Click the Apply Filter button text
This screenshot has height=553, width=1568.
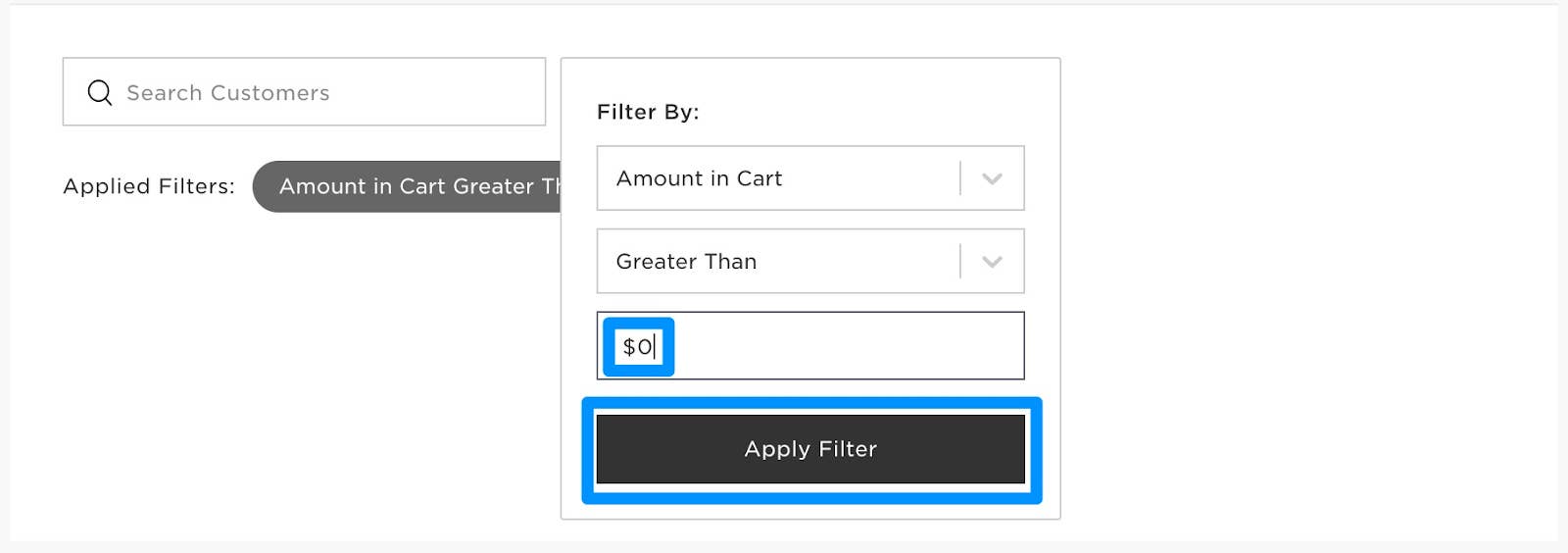810,449
